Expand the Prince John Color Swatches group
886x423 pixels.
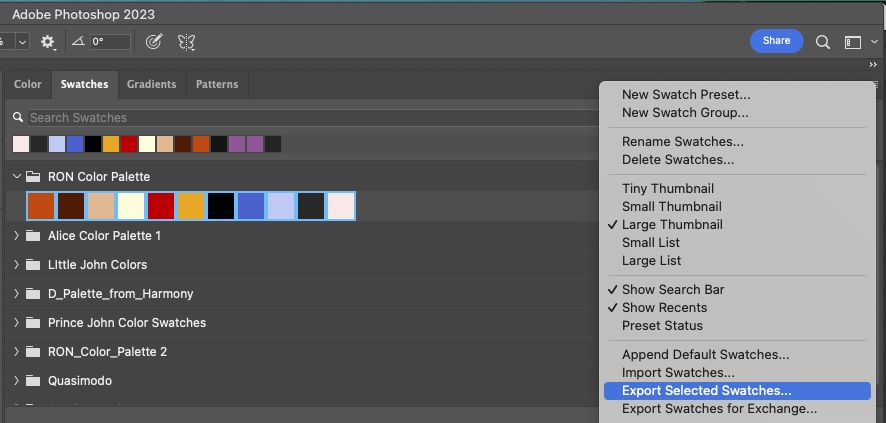[16, 322]
